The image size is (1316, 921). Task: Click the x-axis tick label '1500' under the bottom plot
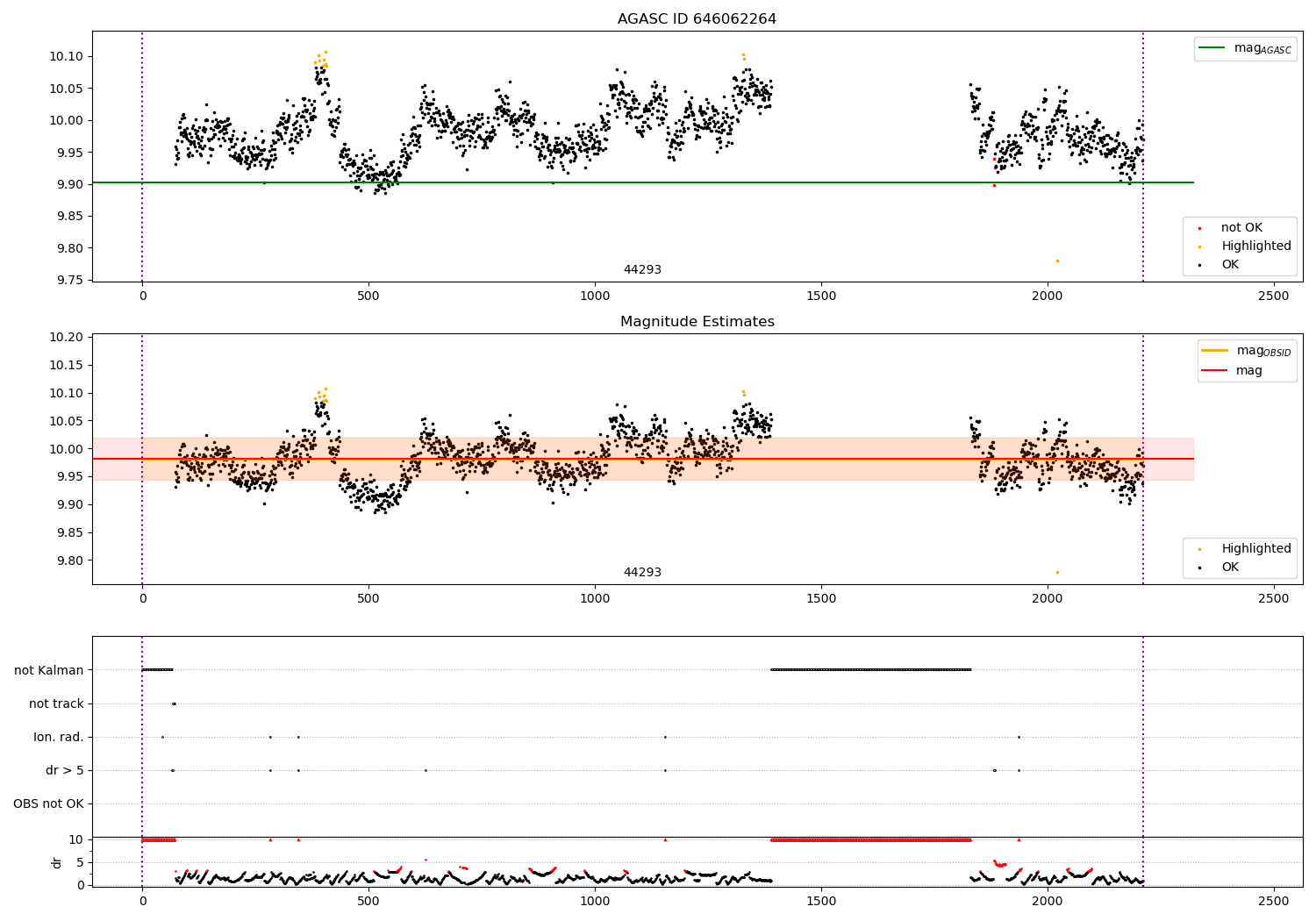(x=821, y=900)
